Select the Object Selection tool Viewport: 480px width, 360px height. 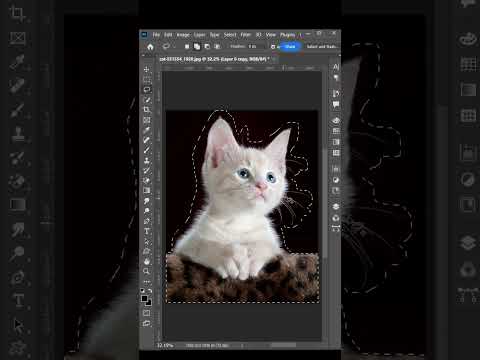pos(147,99)
